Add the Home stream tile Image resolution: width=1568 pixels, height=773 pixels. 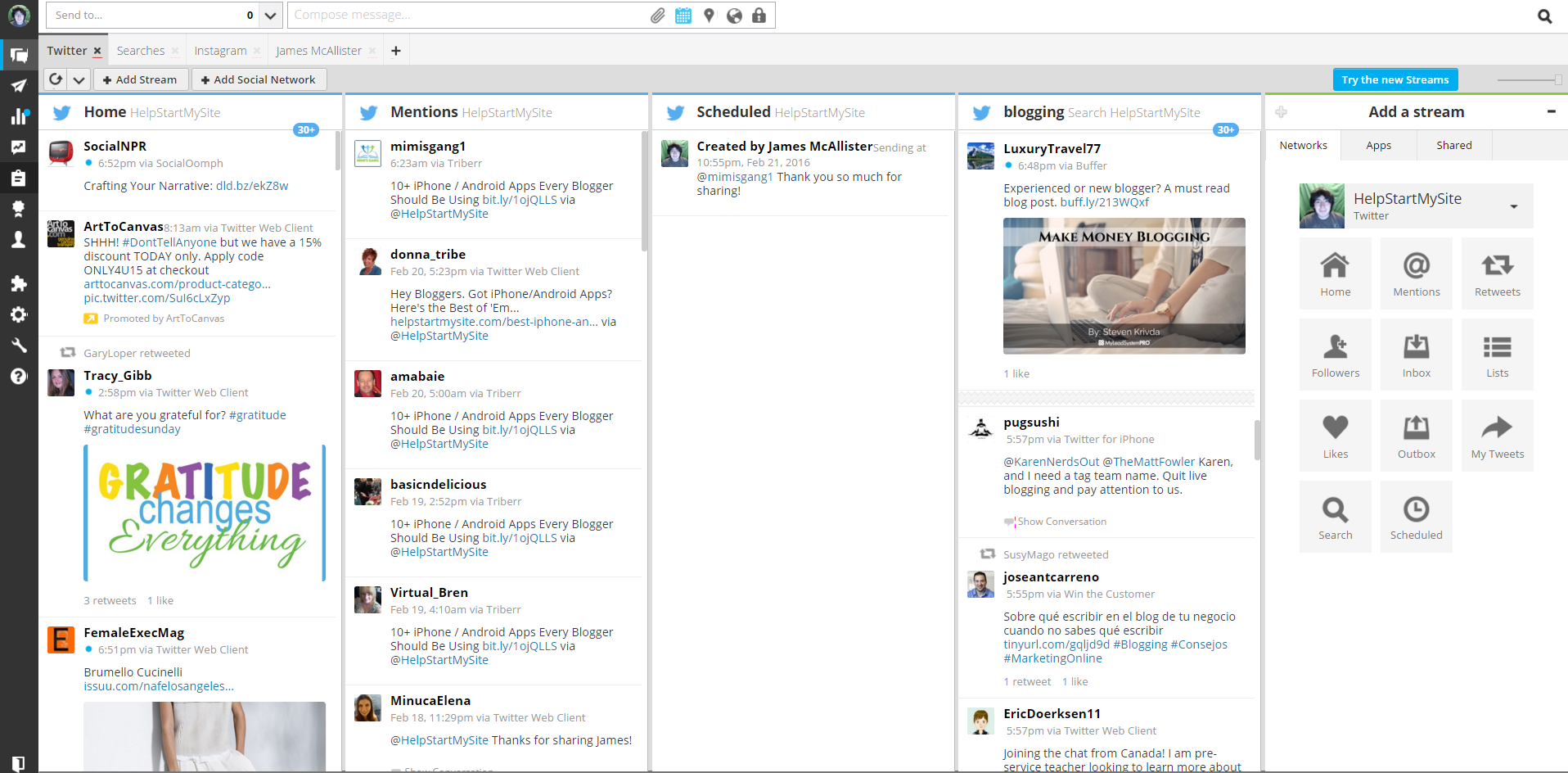1335,273
